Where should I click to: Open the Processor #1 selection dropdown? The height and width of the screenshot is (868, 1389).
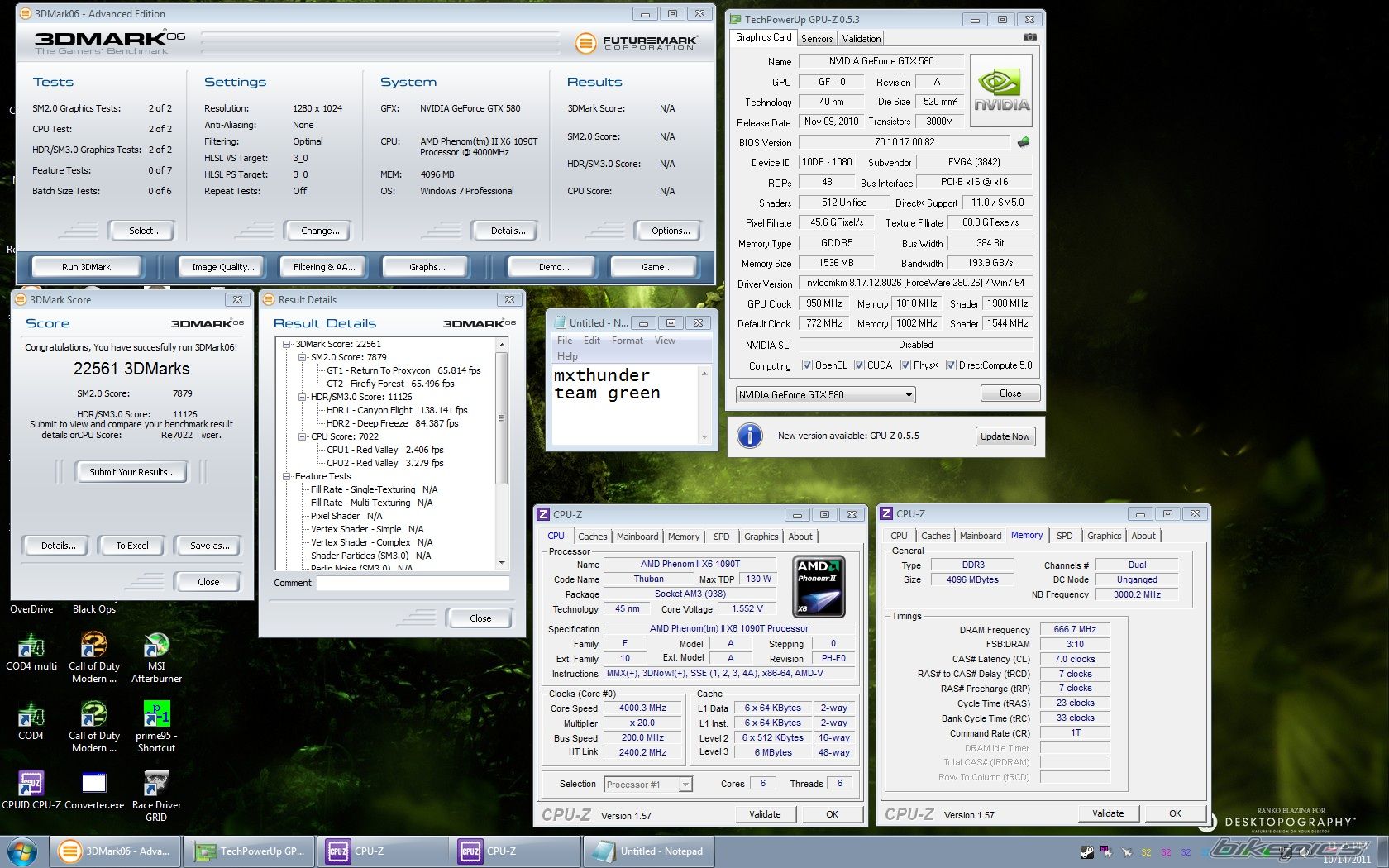point(648,785)
